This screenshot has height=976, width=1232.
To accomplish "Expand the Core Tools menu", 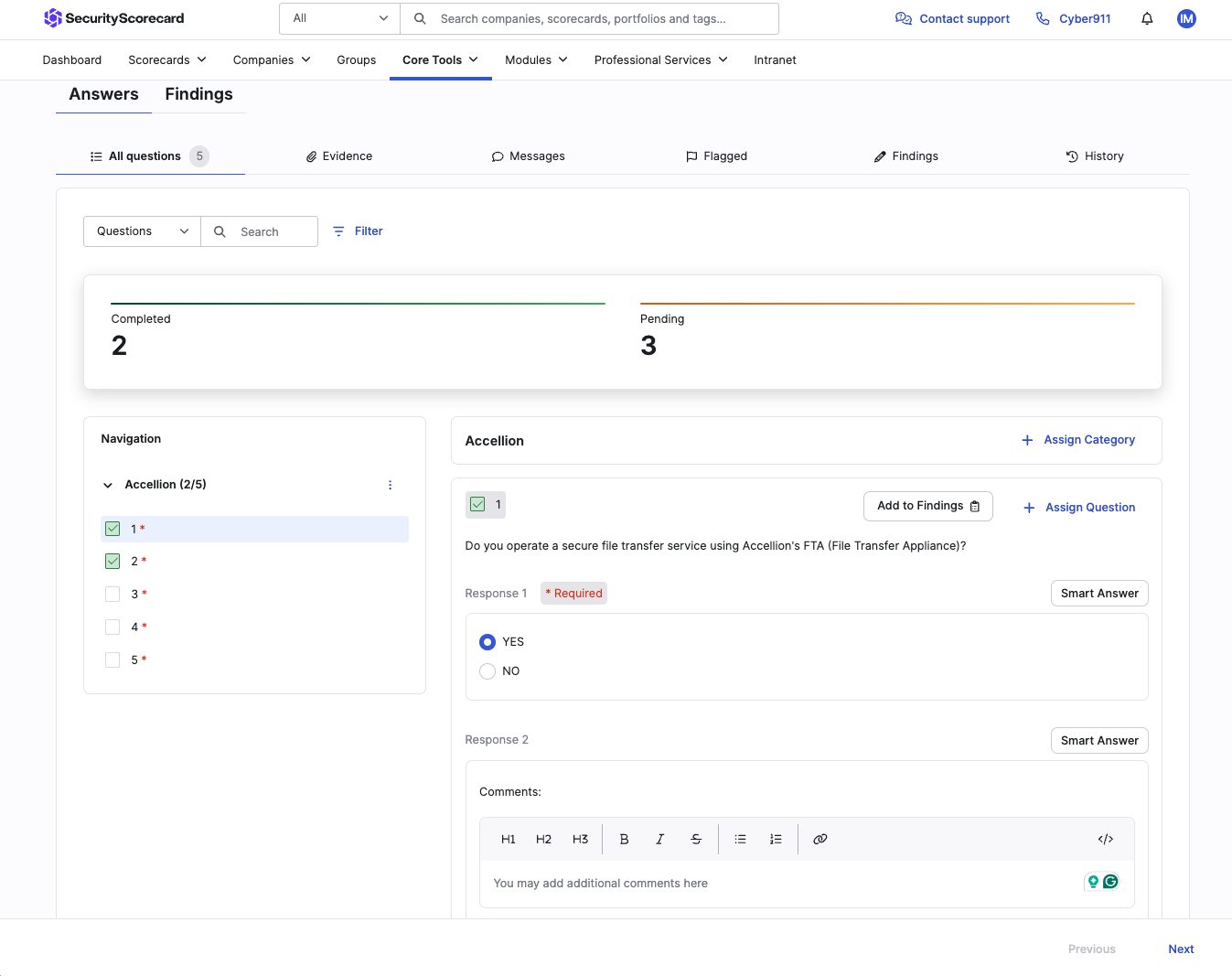I will (441, 60).
